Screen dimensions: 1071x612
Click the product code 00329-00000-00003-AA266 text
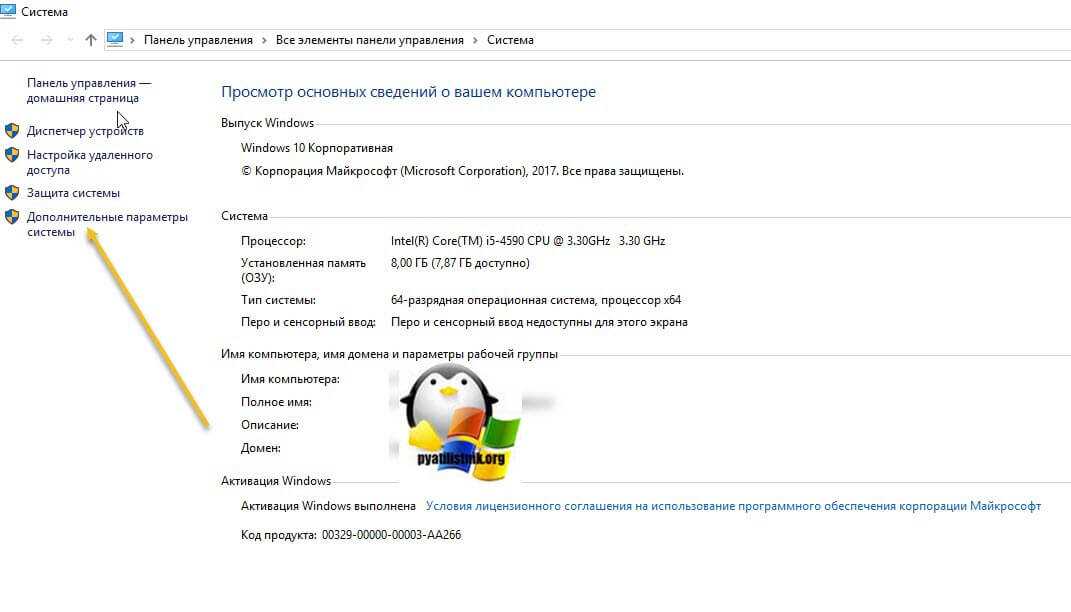coord(391,535)
